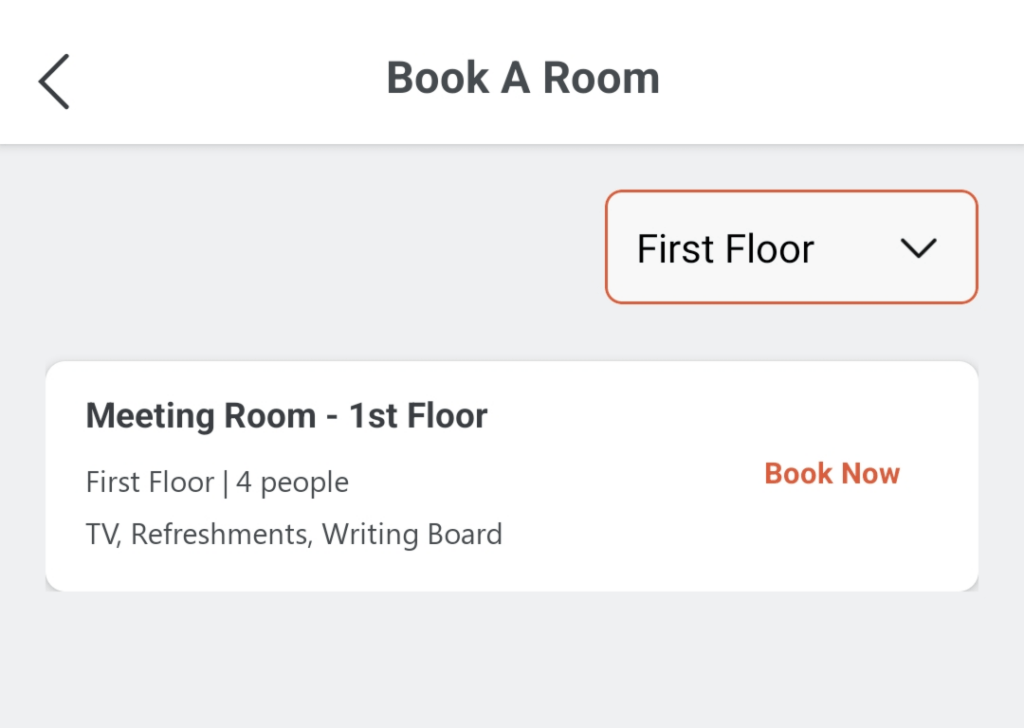
Task: Tap the TV amenity in room card
Action: pyautogui.click(x=101, y=534)
